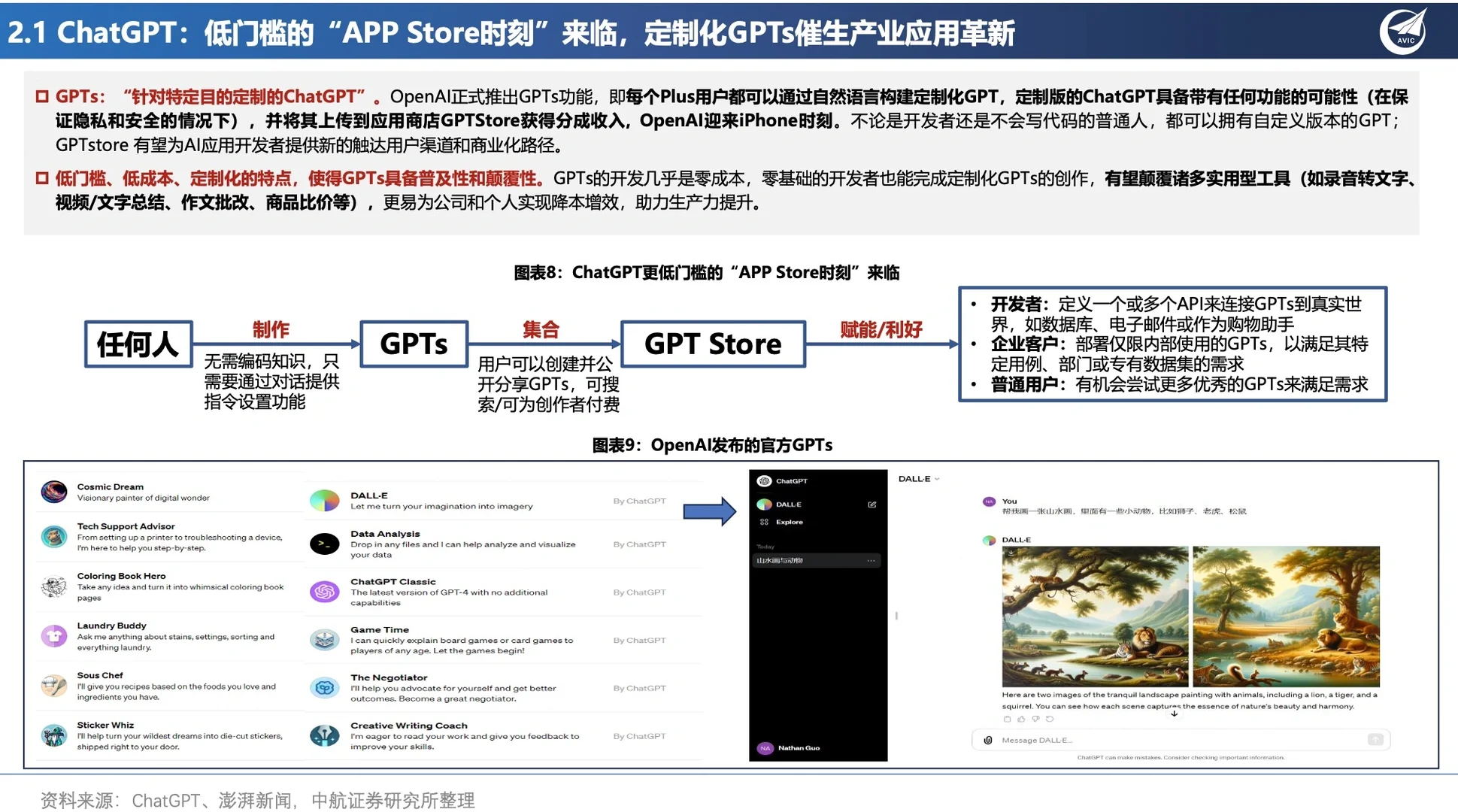Click the thumbs down icon under the response
Image resolution: width=1458 pixels, height=812 pixels.
(1035, 719)
